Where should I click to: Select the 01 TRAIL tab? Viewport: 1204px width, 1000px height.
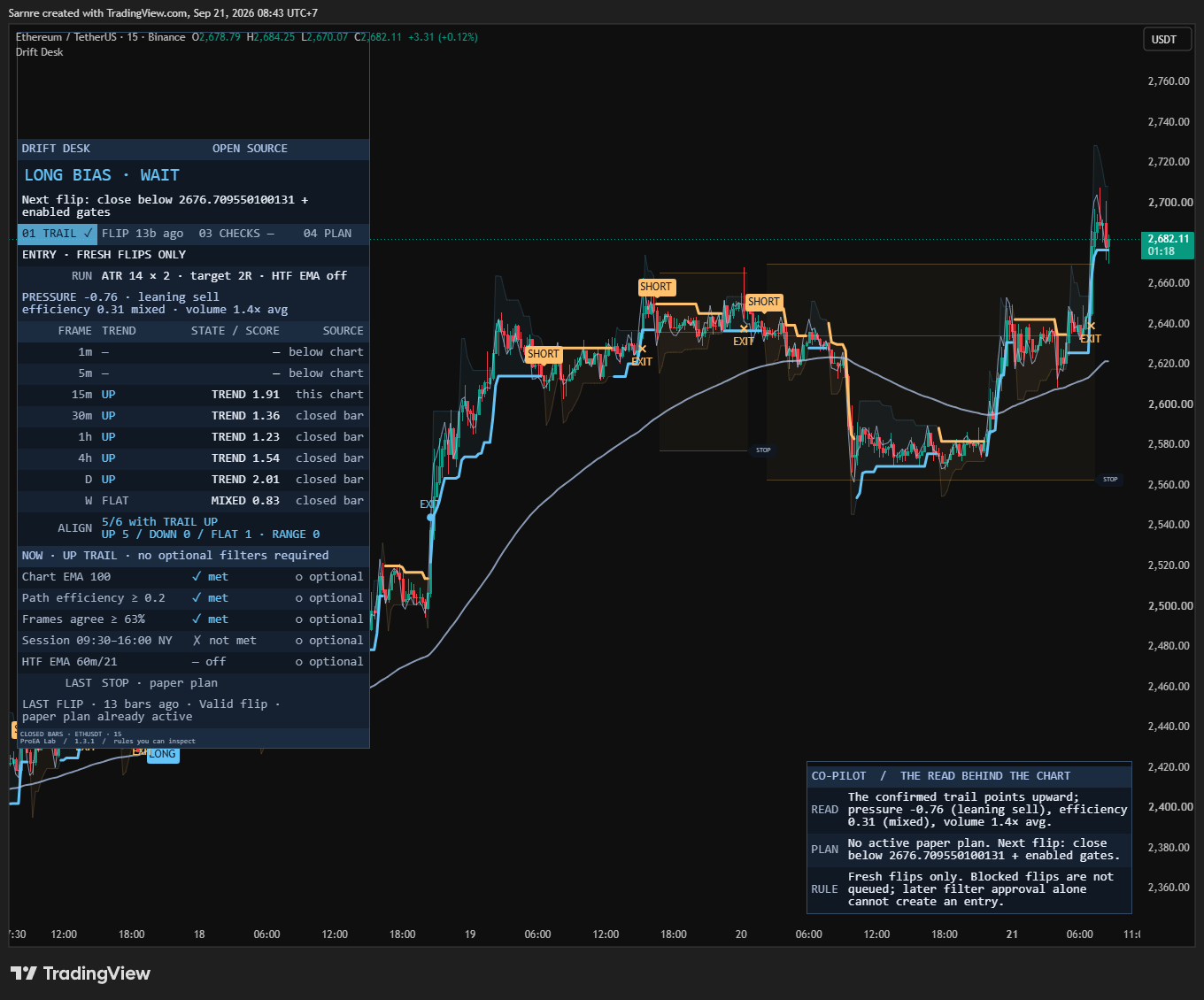[x=58, y=234]
